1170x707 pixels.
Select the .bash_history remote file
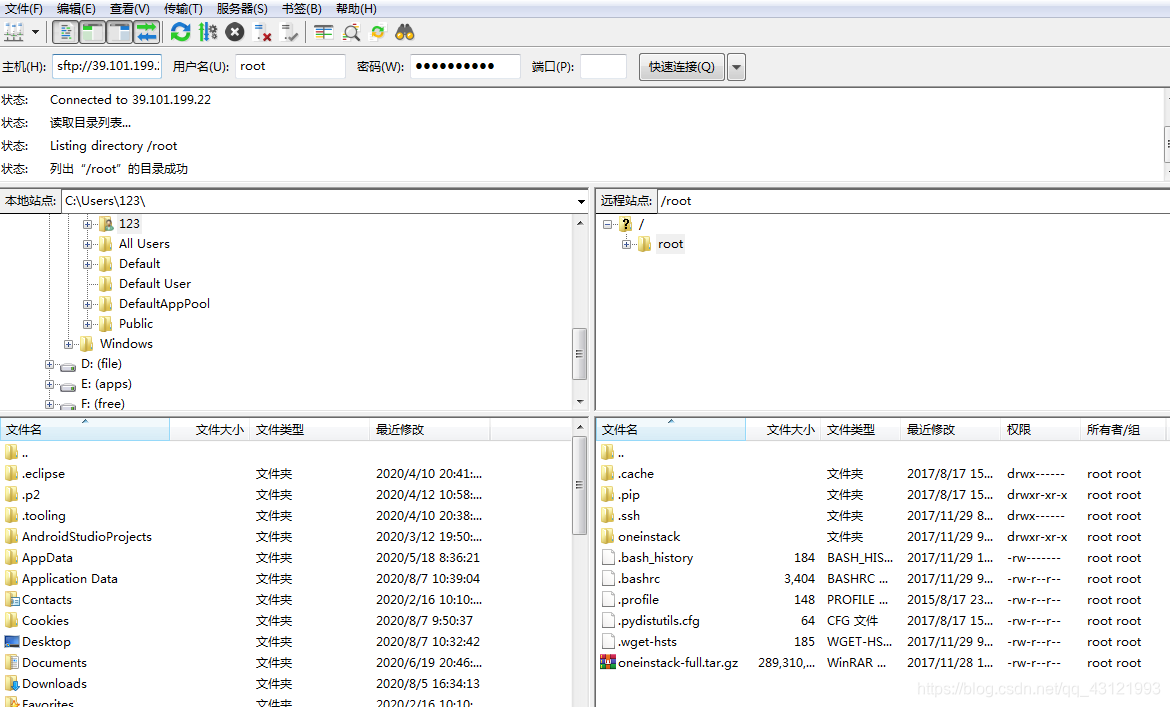pyautogui.click(x=656, y=558)
